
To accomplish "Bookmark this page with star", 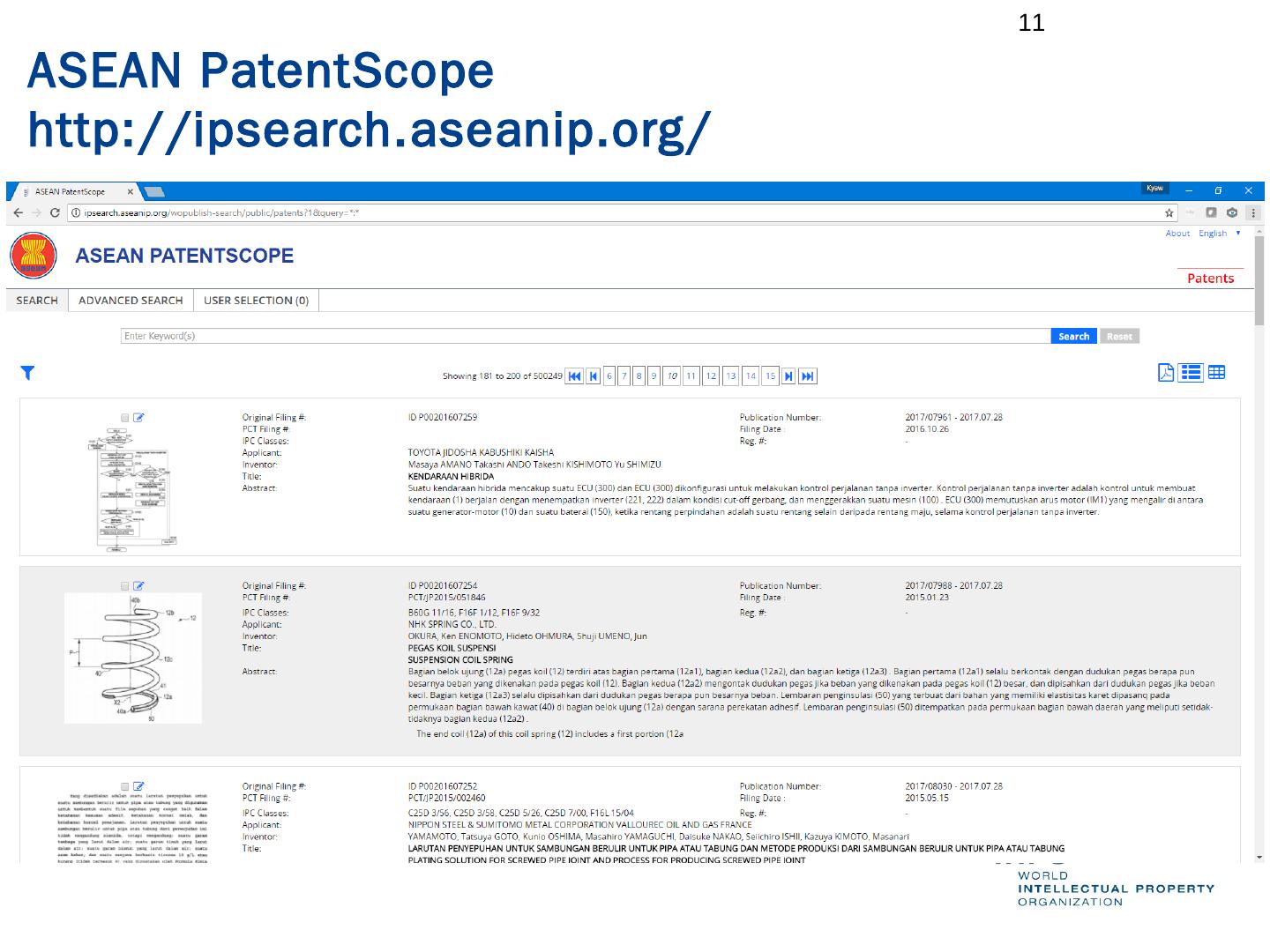I will [x=1169, y=212].
